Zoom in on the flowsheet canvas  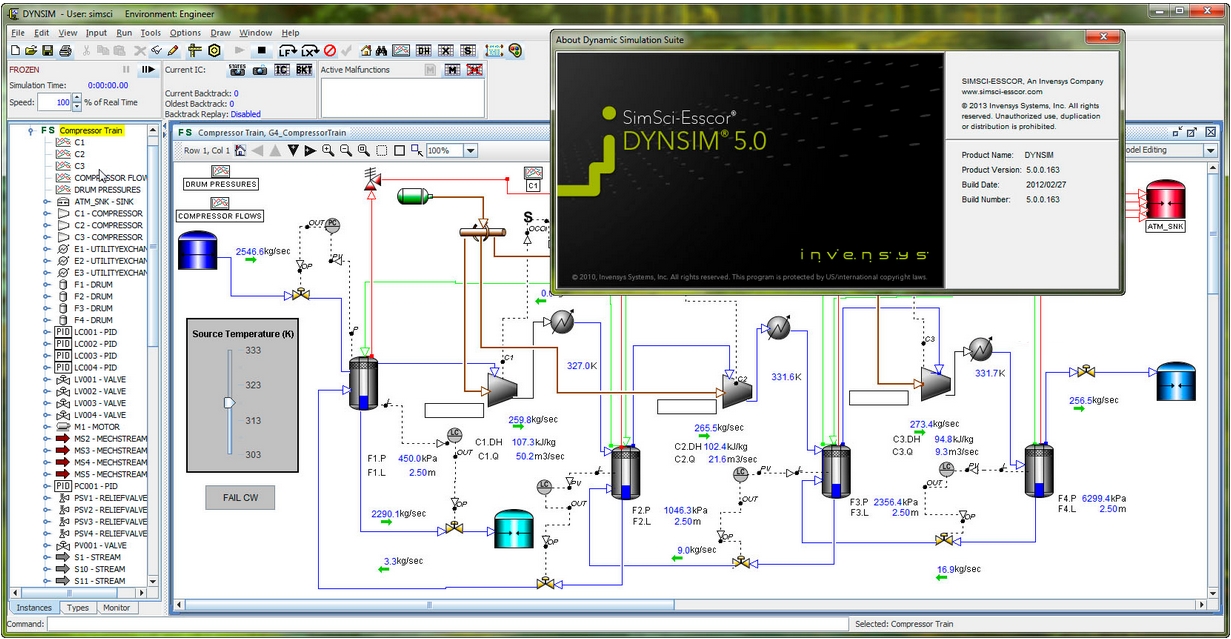[x=328, y=150]
